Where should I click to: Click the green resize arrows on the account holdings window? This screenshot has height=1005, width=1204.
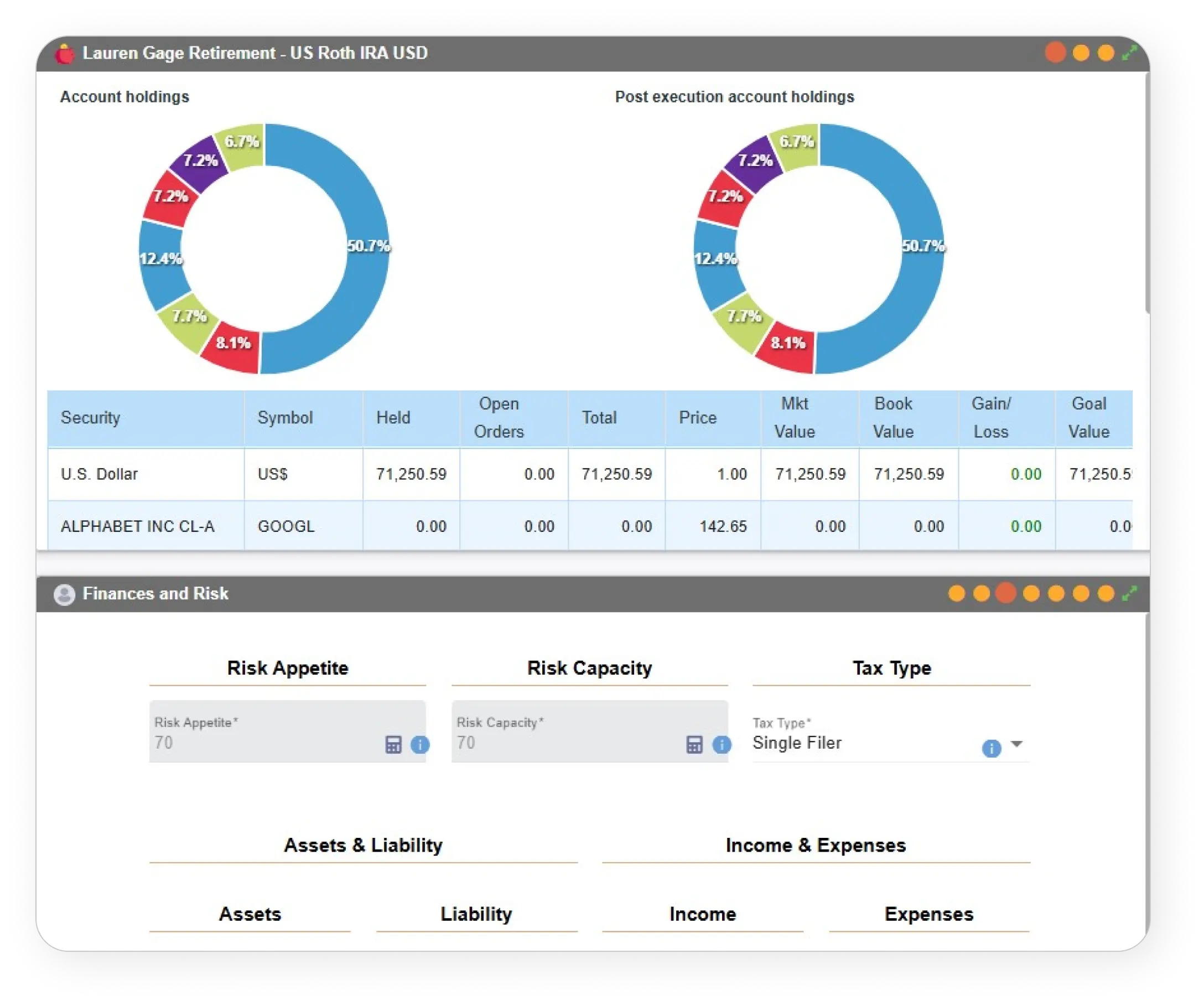click(1128, 53)
